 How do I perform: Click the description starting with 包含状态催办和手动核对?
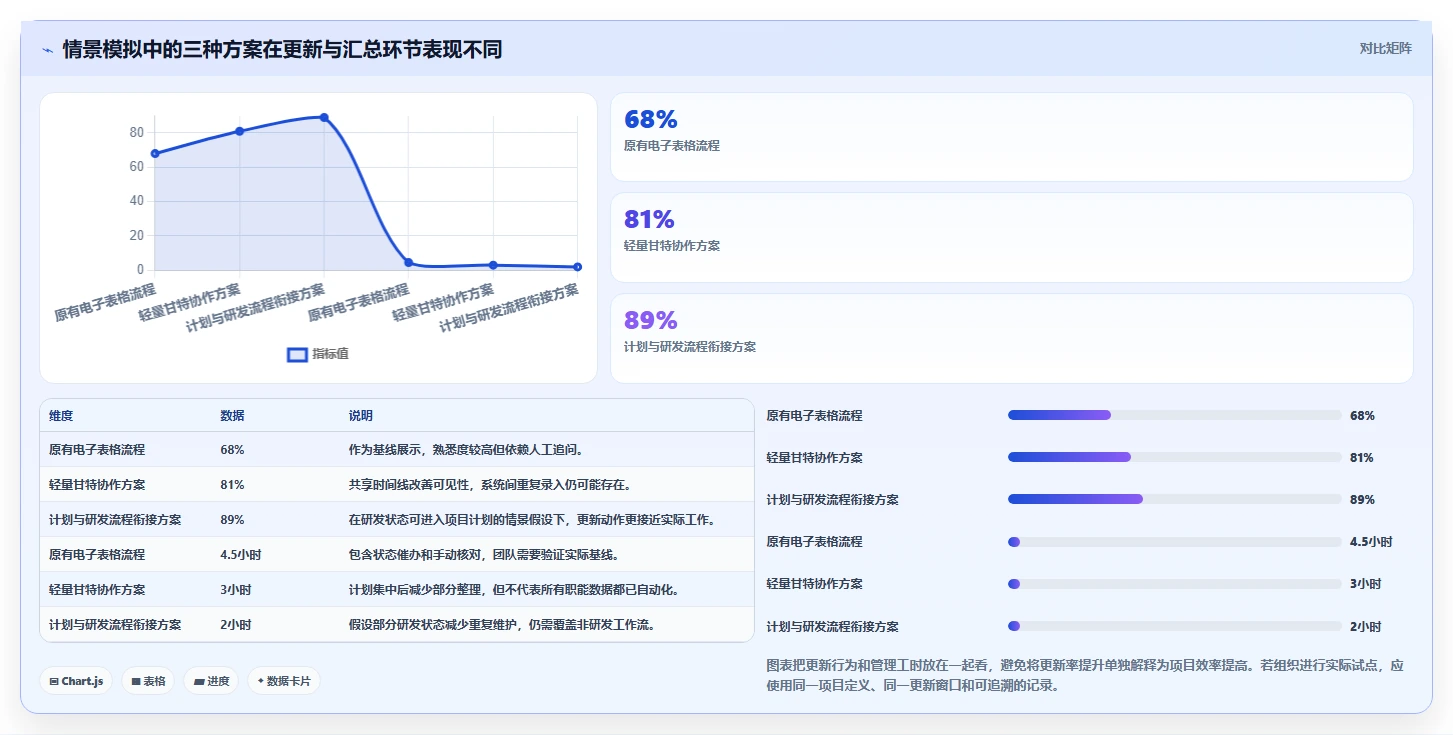[x=484, y=554]
